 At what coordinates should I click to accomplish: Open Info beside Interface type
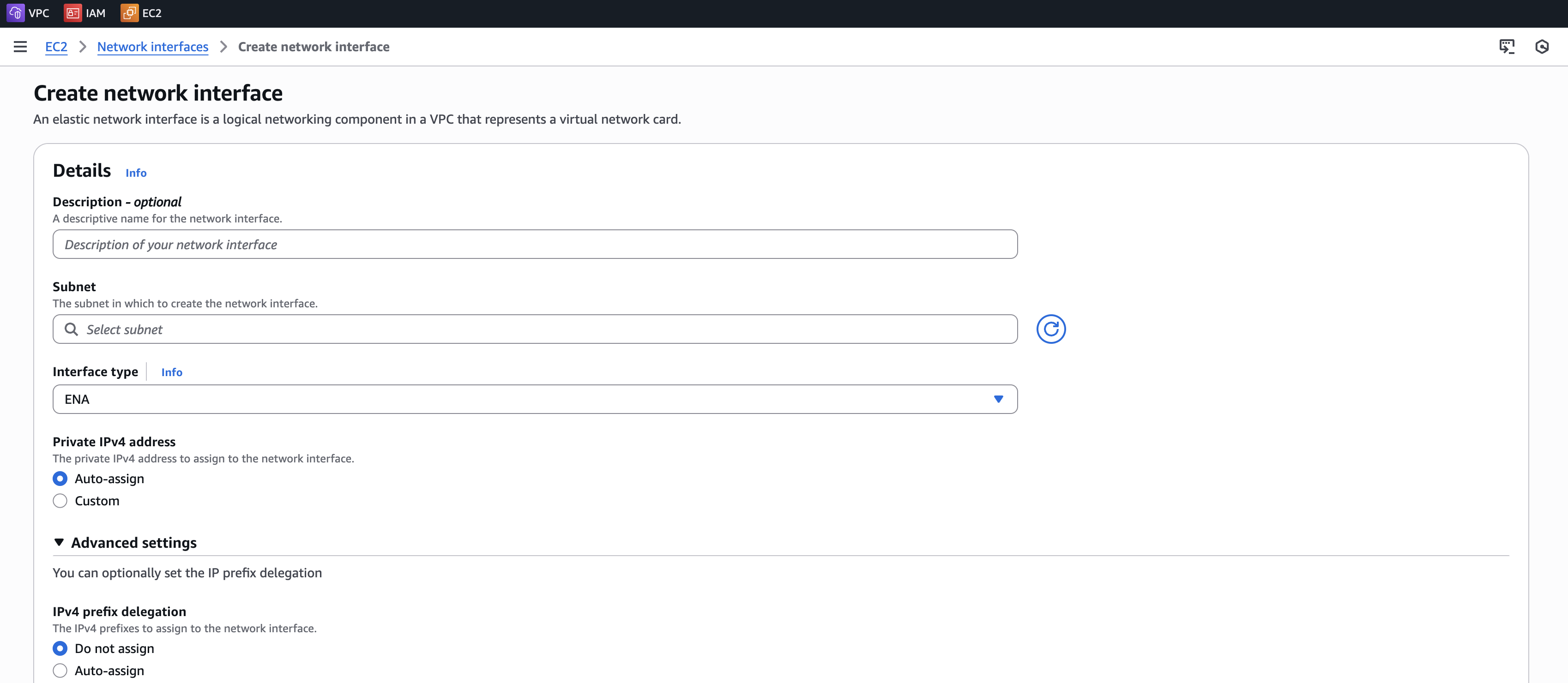point(171,371)
